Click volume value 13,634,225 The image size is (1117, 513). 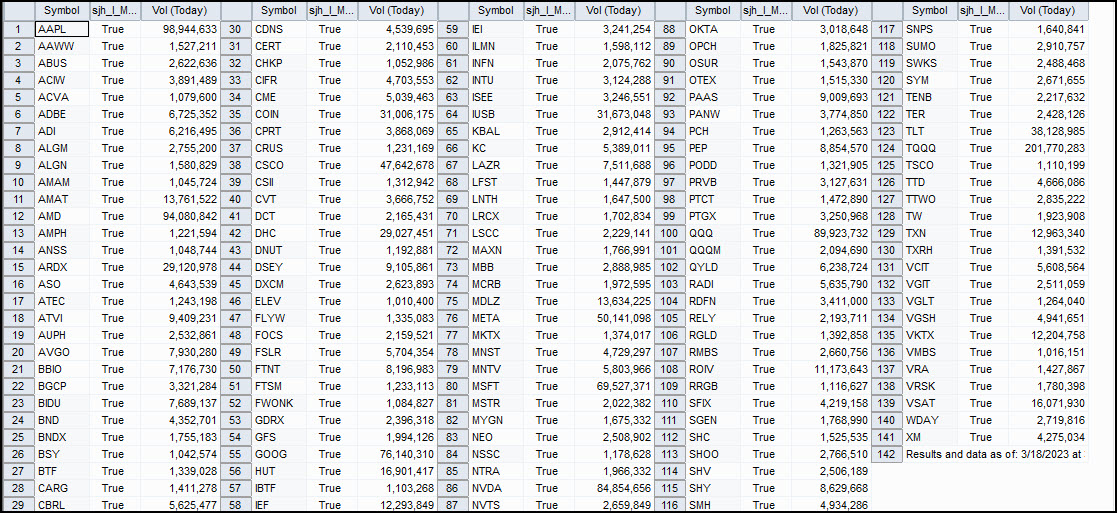[x=614, y=301]
